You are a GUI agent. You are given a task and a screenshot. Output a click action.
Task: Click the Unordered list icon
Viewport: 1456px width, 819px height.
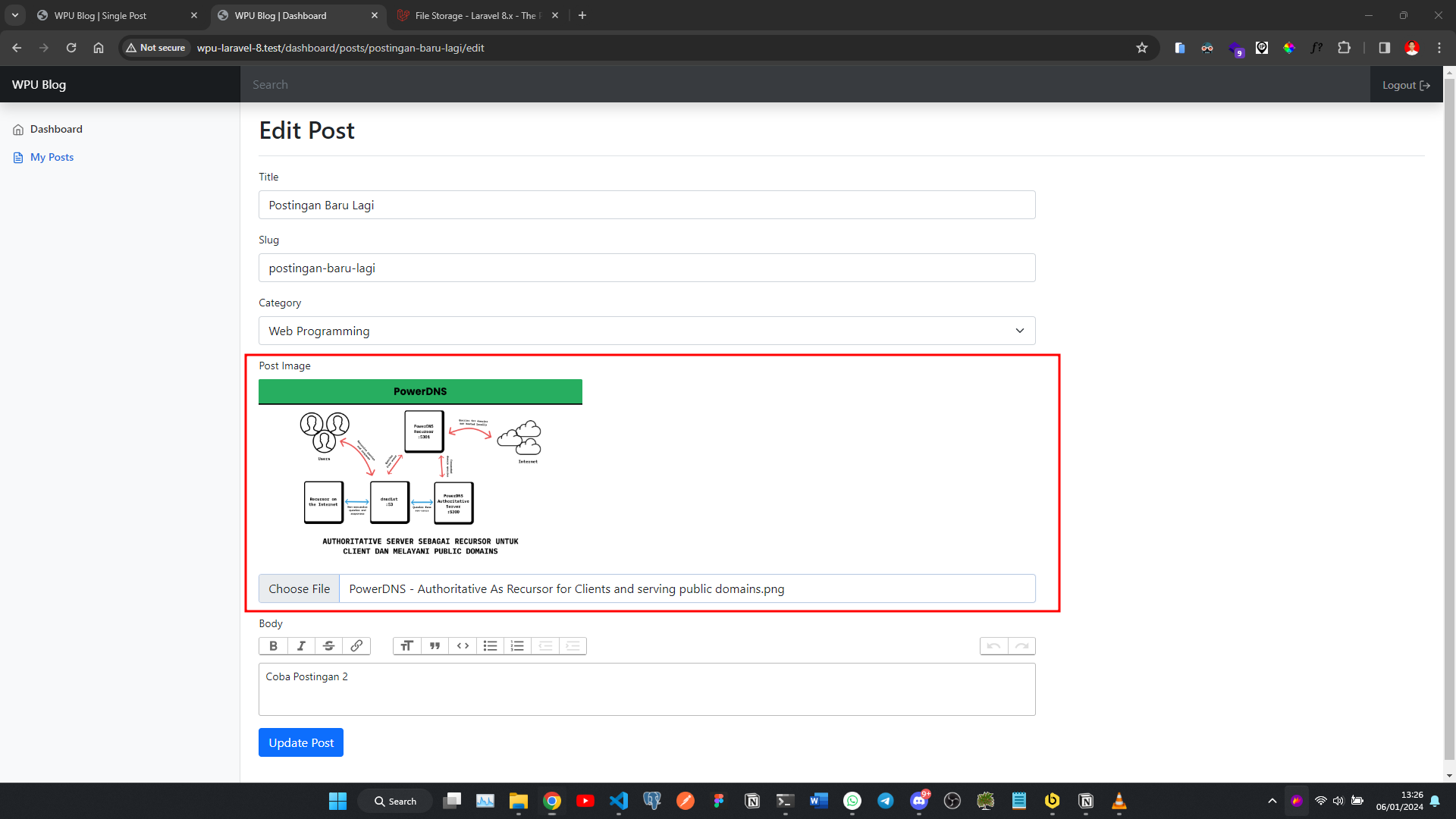490,645
